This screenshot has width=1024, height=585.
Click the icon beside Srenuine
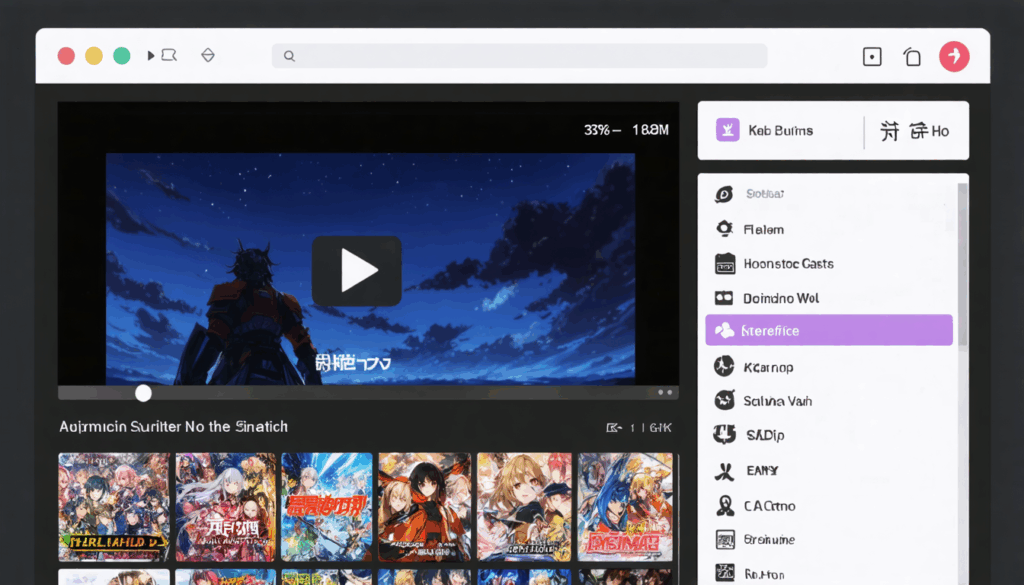click(x=725, y=539)
